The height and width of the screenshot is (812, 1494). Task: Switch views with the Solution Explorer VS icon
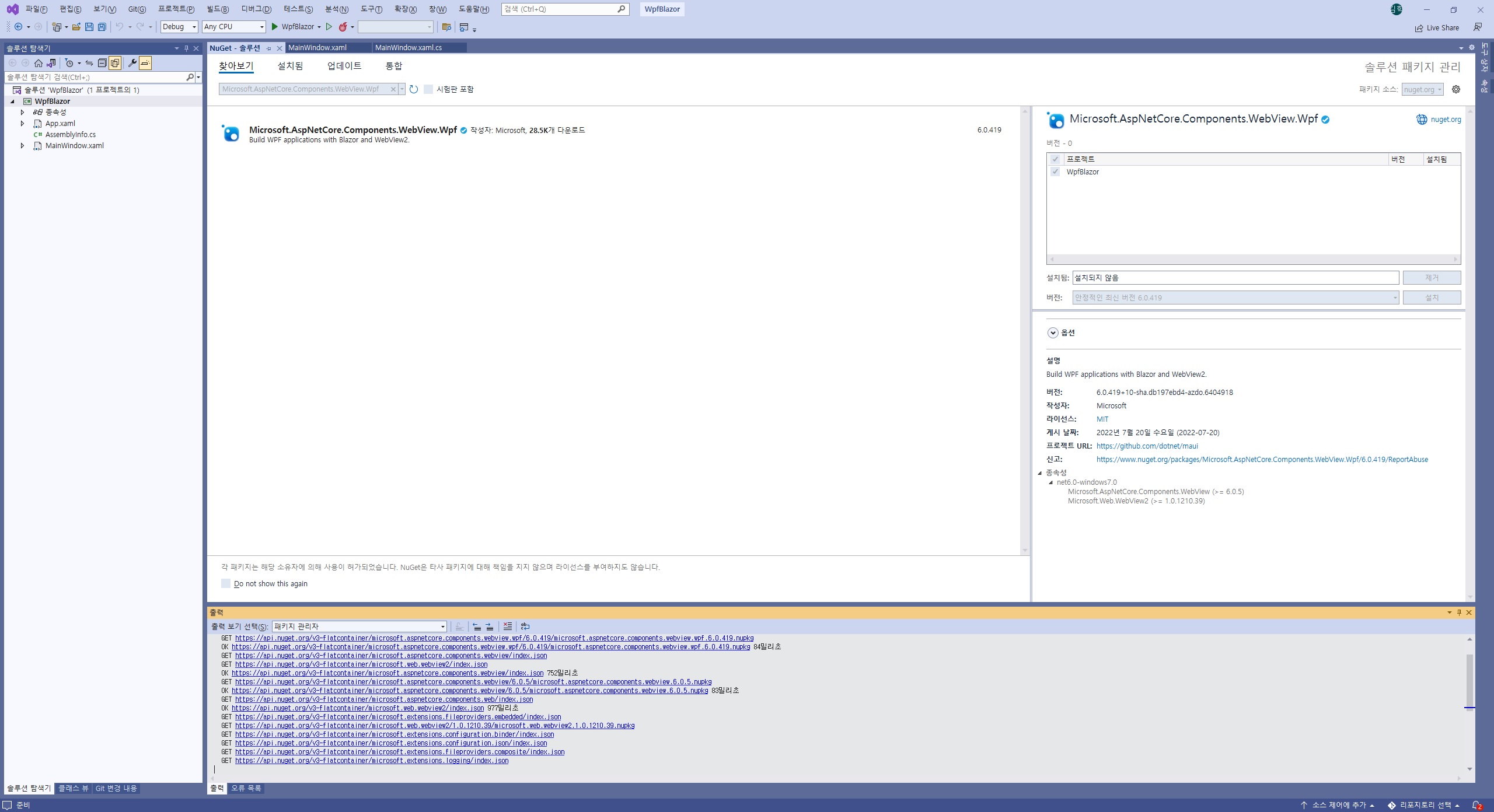pos(51,63)
